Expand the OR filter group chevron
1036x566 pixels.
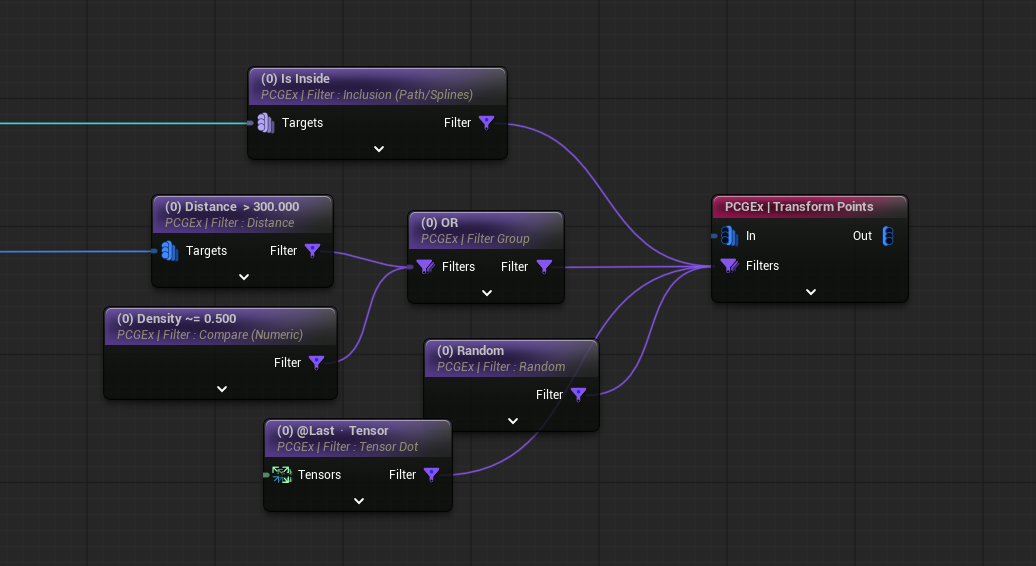click(x=487, y=293)
